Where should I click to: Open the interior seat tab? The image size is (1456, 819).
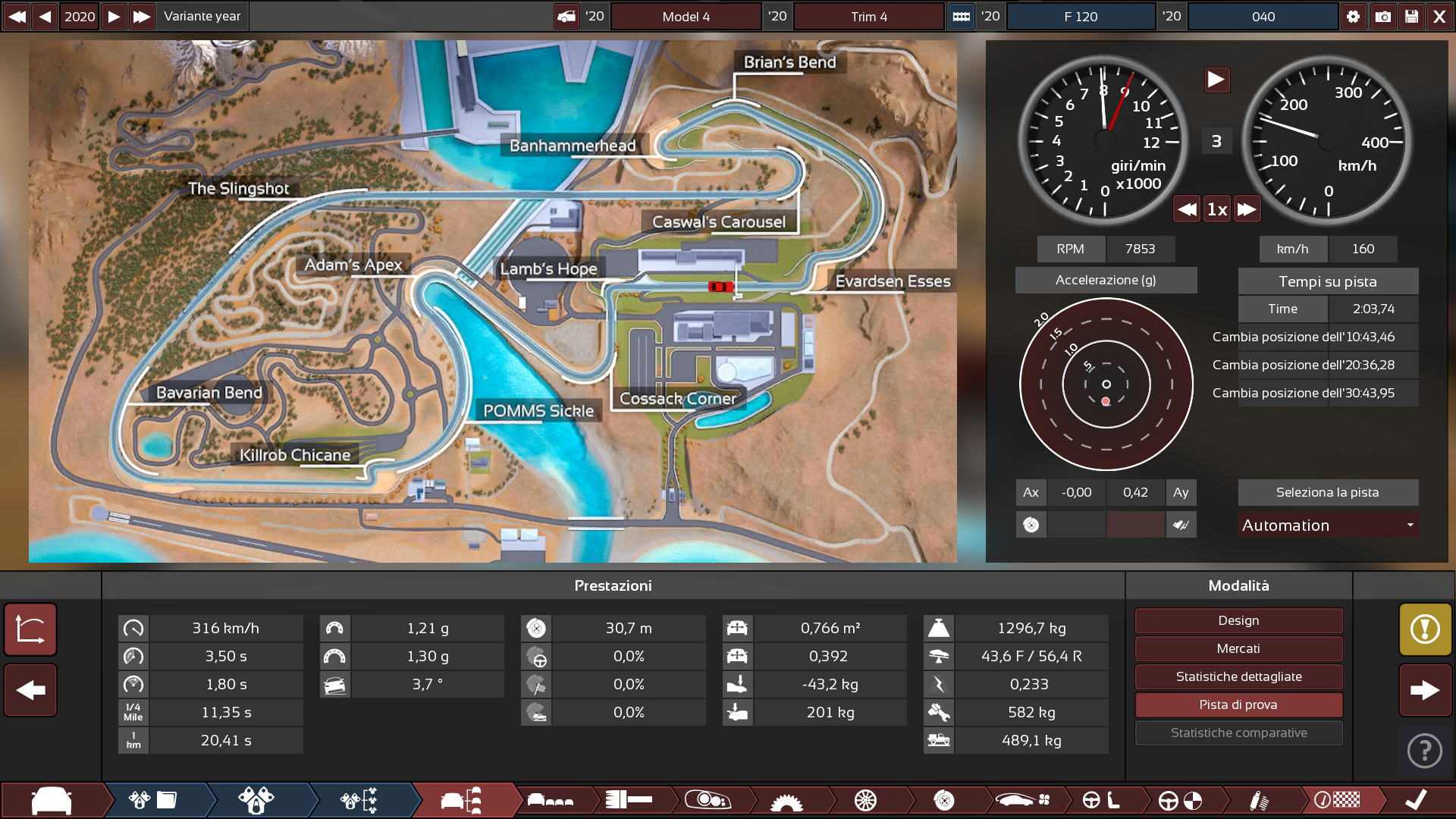point(1101,800)
